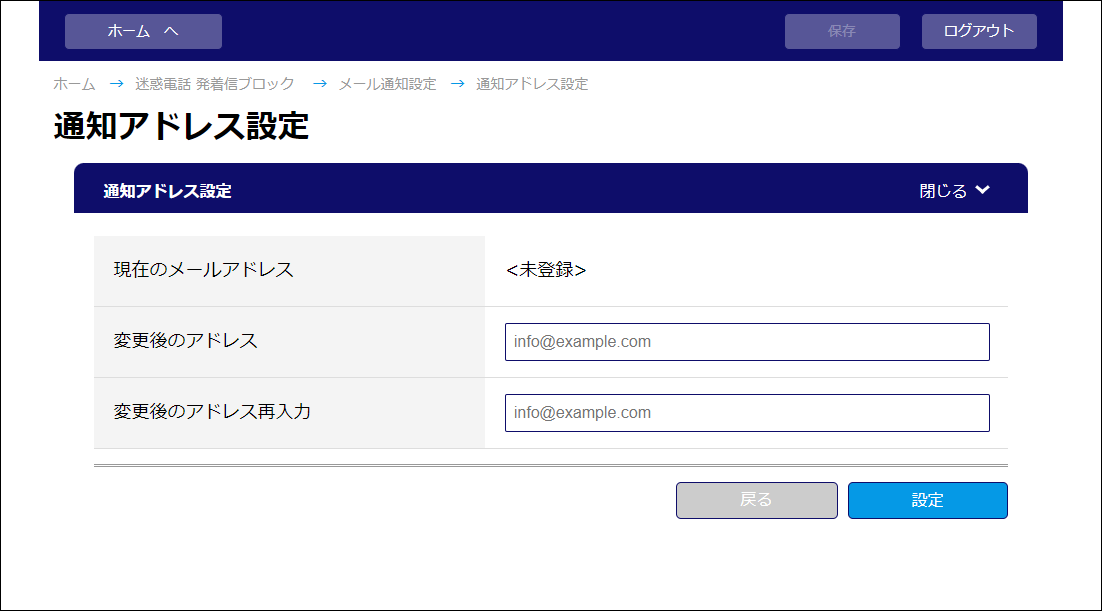Click the 変更後のアドレス再入力 row label

tap(212, 411)
